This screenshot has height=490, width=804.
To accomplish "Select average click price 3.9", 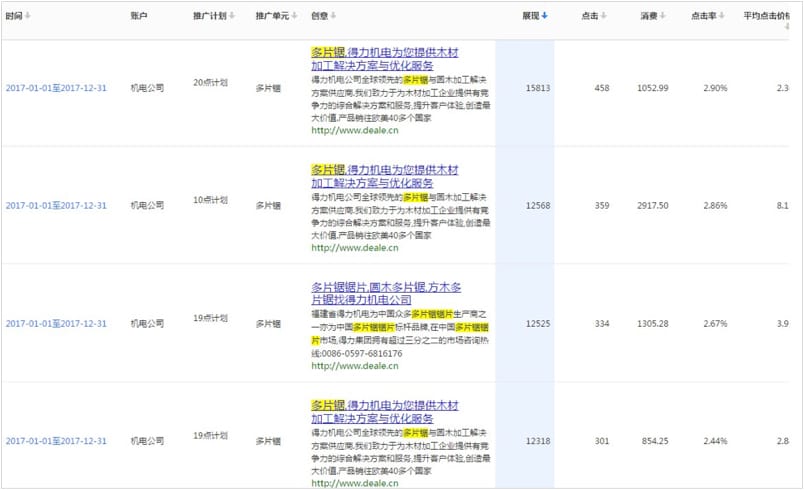I will (782, 324).
